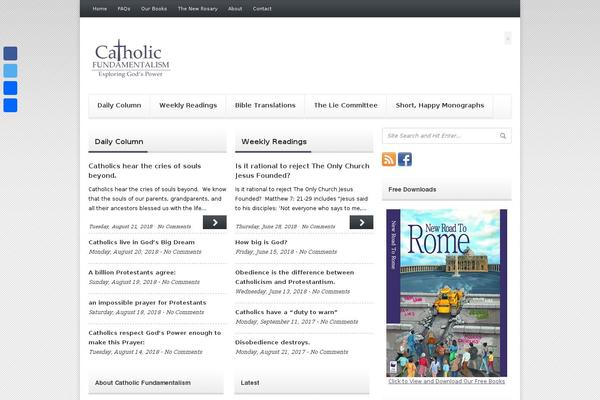
Task: Click arrow button under Weekly Readings excerpt
Action: pyautogui.click(x=361, y=222)
